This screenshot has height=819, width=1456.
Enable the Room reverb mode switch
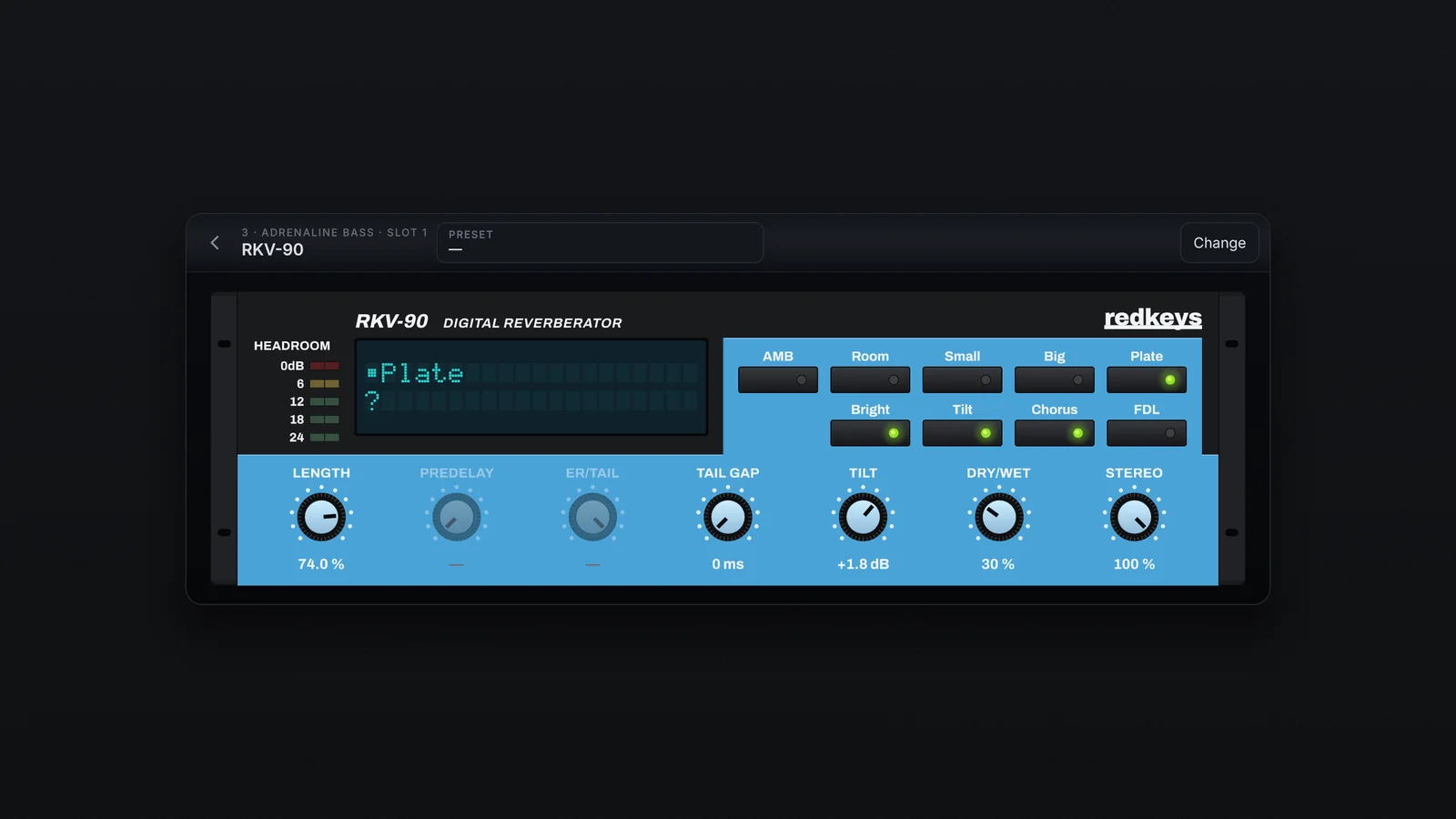870,379
